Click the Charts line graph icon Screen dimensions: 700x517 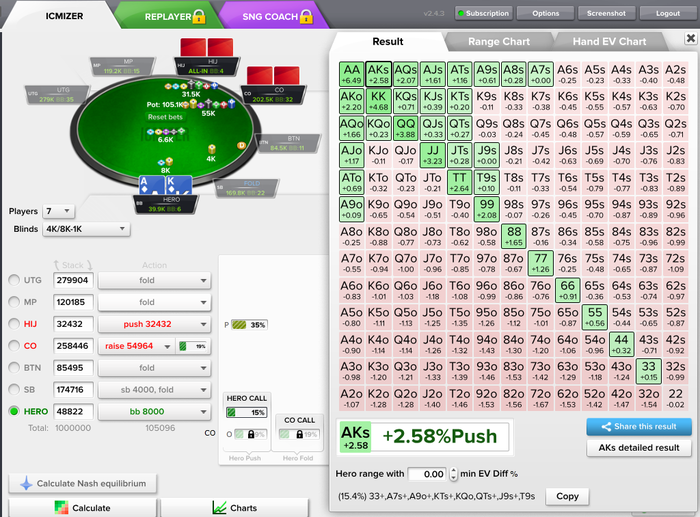click(219, 508)
